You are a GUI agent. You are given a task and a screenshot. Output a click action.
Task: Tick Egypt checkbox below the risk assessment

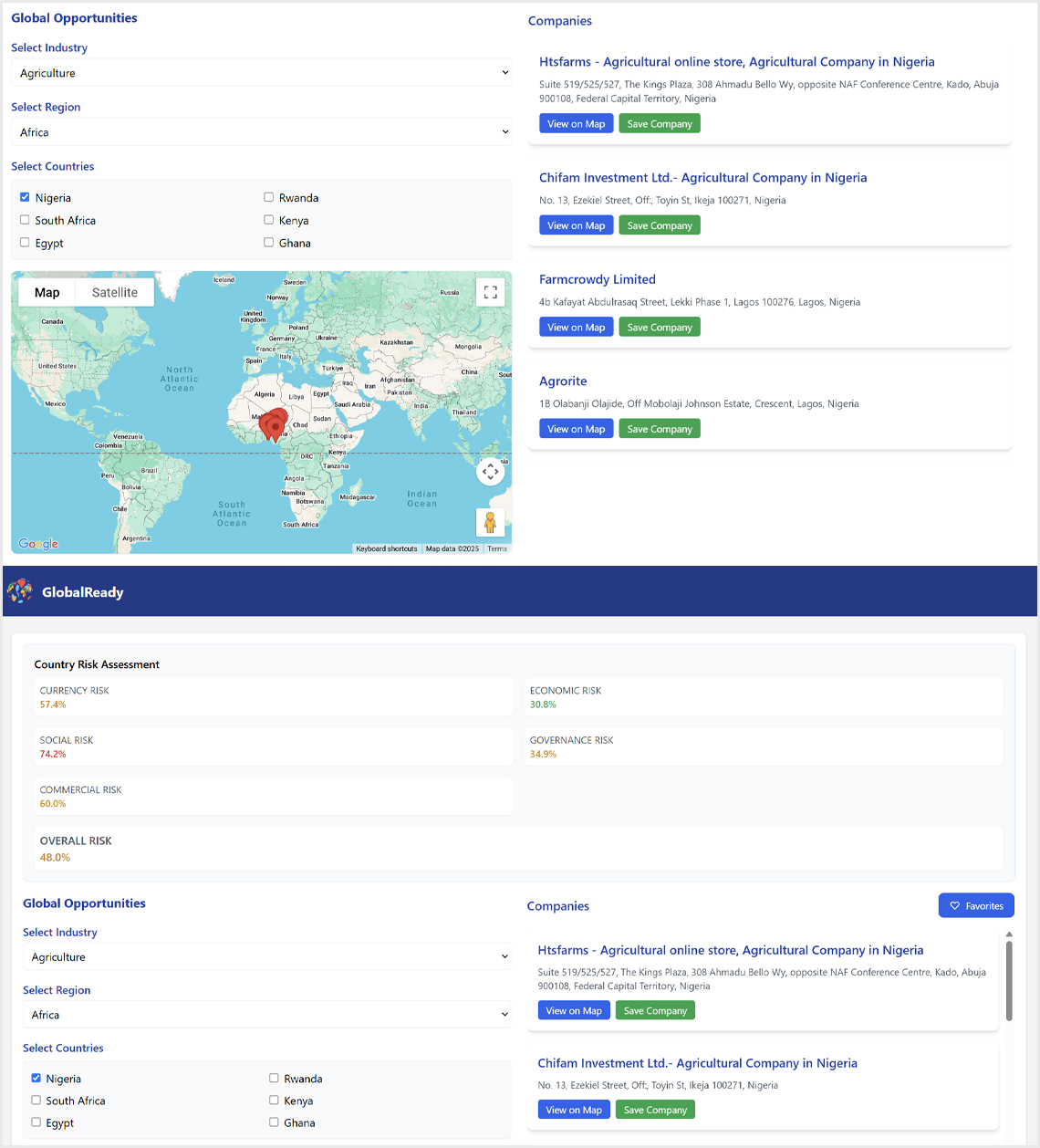click(x=36, y=1122)
